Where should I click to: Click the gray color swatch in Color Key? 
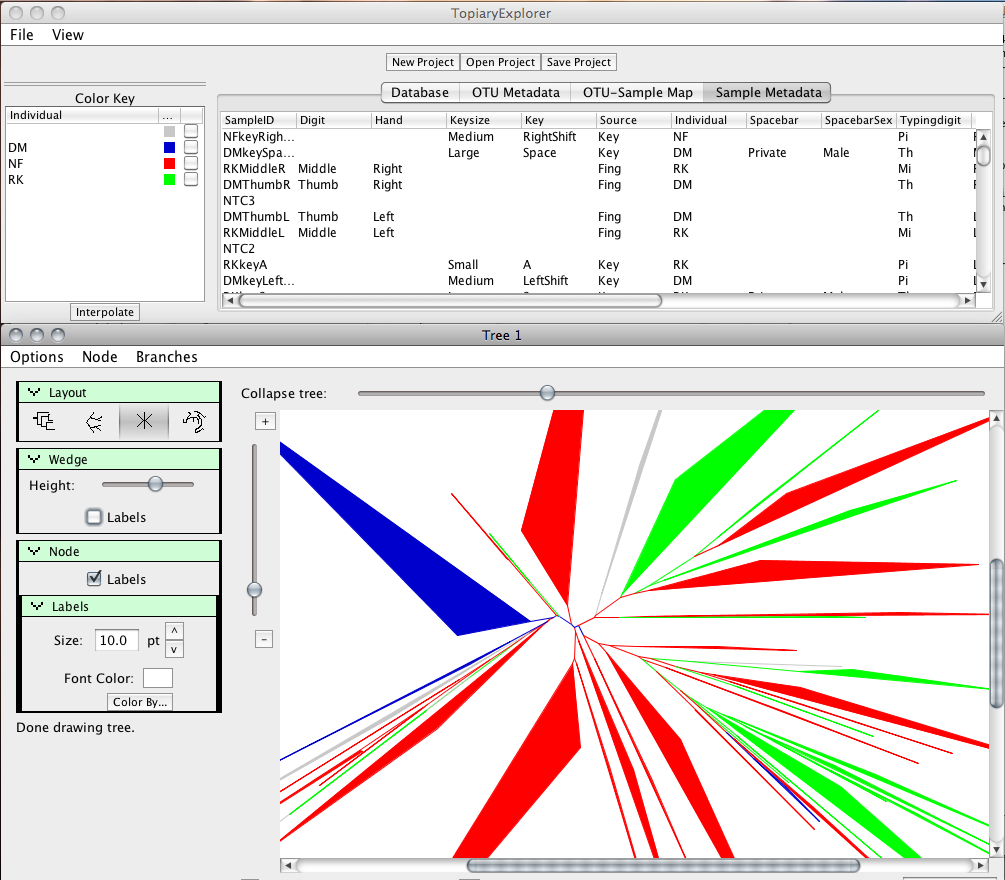[x=169, y=131]
